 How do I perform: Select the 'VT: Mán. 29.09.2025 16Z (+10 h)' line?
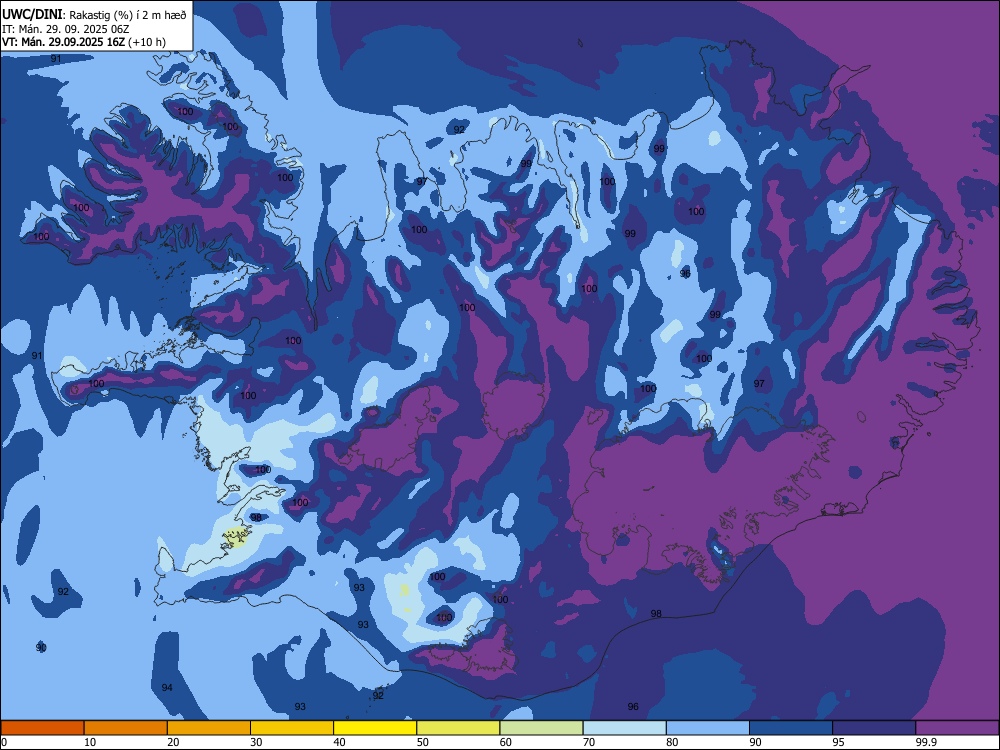(84, 42)
